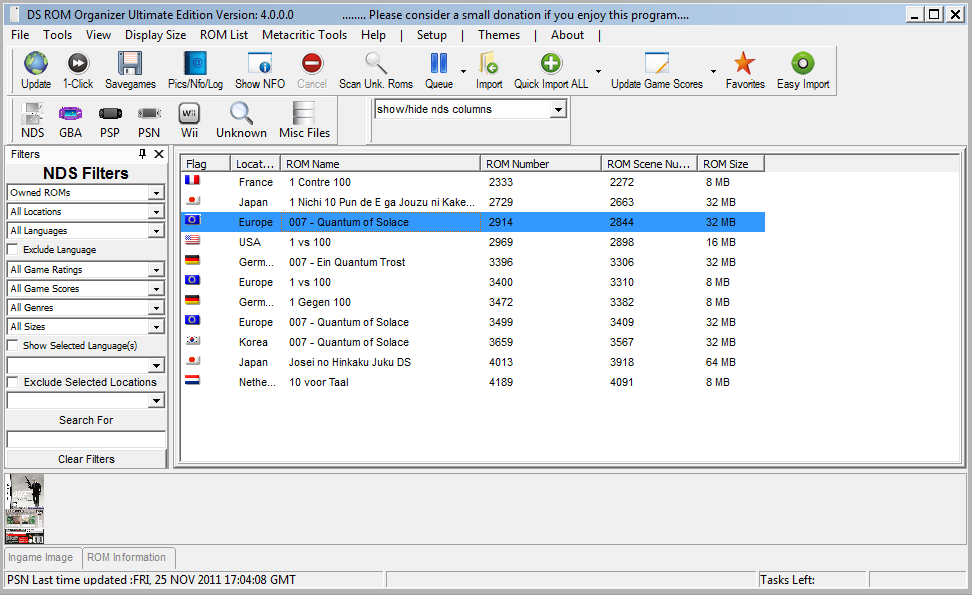
Task: Sort by the ROM Name column header
Action: [380, 164]
